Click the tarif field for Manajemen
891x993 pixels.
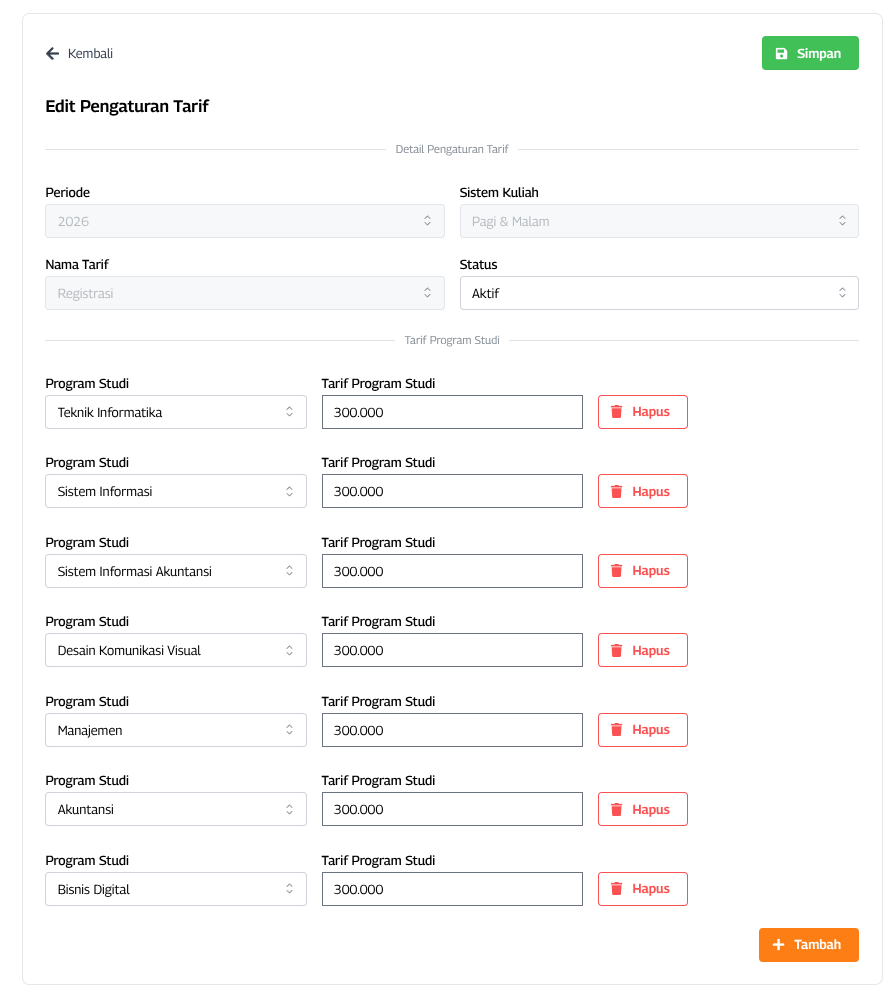(451, 730)
